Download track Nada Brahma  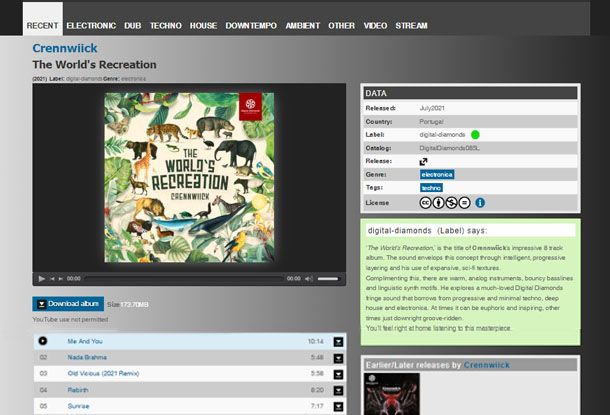(x=338, y=358)
